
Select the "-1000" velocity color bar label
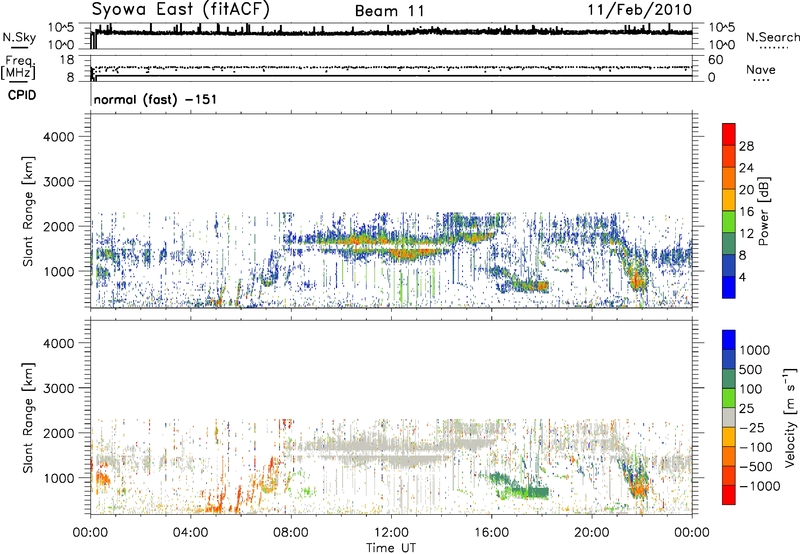click(759, 486)
